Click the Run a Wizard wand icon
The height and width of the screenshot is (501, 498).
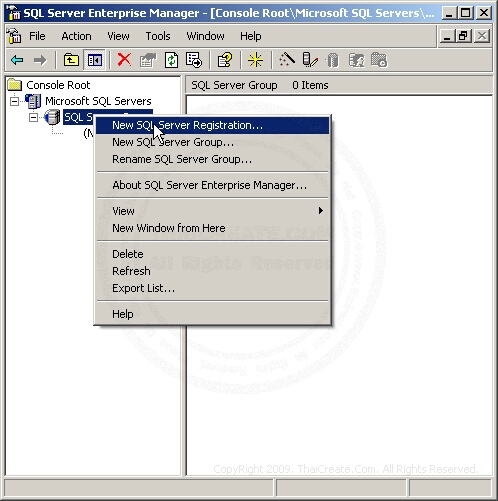[287, 60]
